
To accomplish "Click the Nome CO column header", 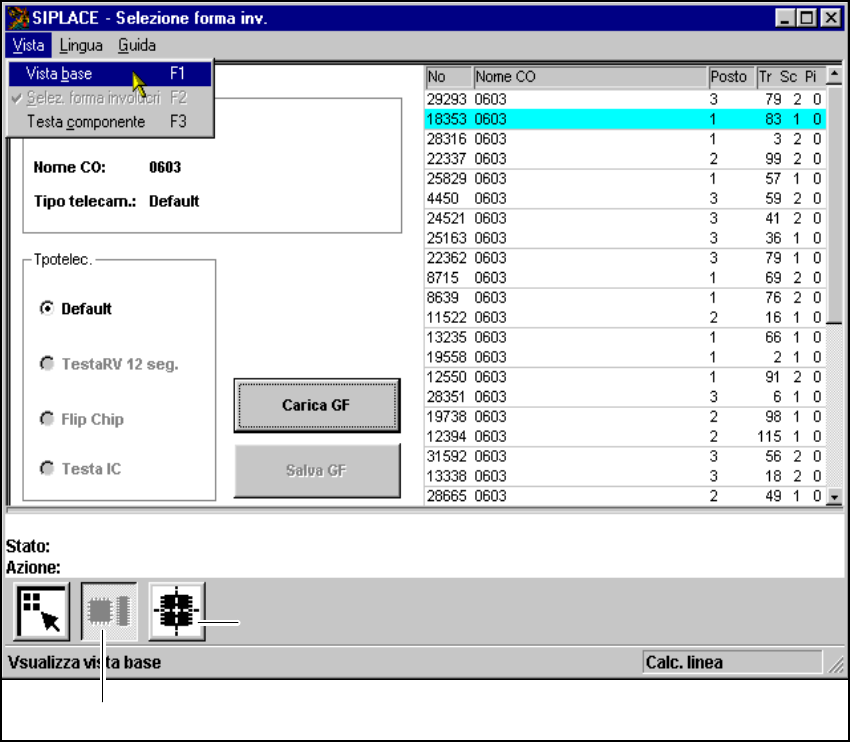I will (590, 77).
